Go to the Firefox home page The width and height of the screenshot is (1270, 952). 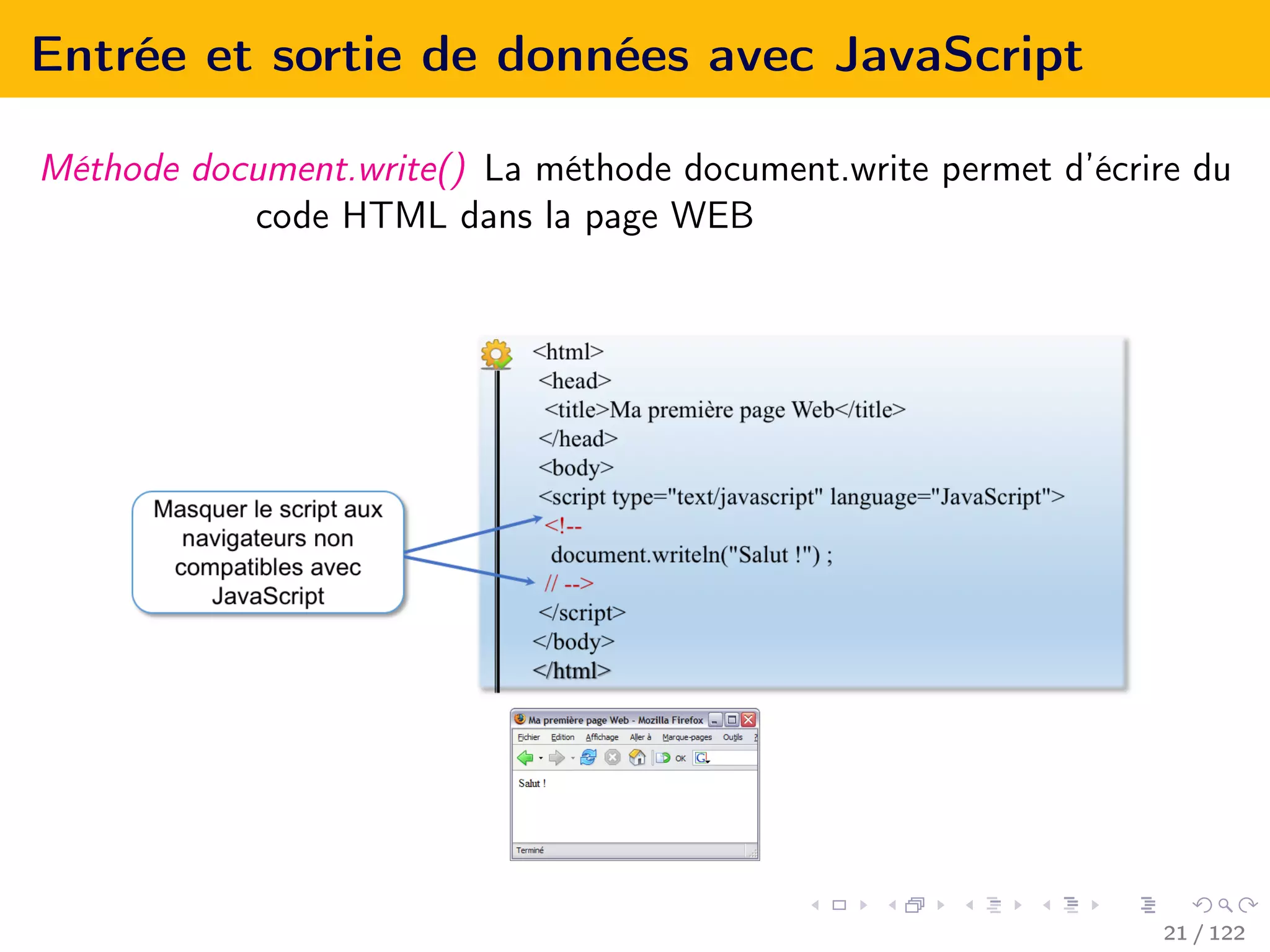(637, 757)
